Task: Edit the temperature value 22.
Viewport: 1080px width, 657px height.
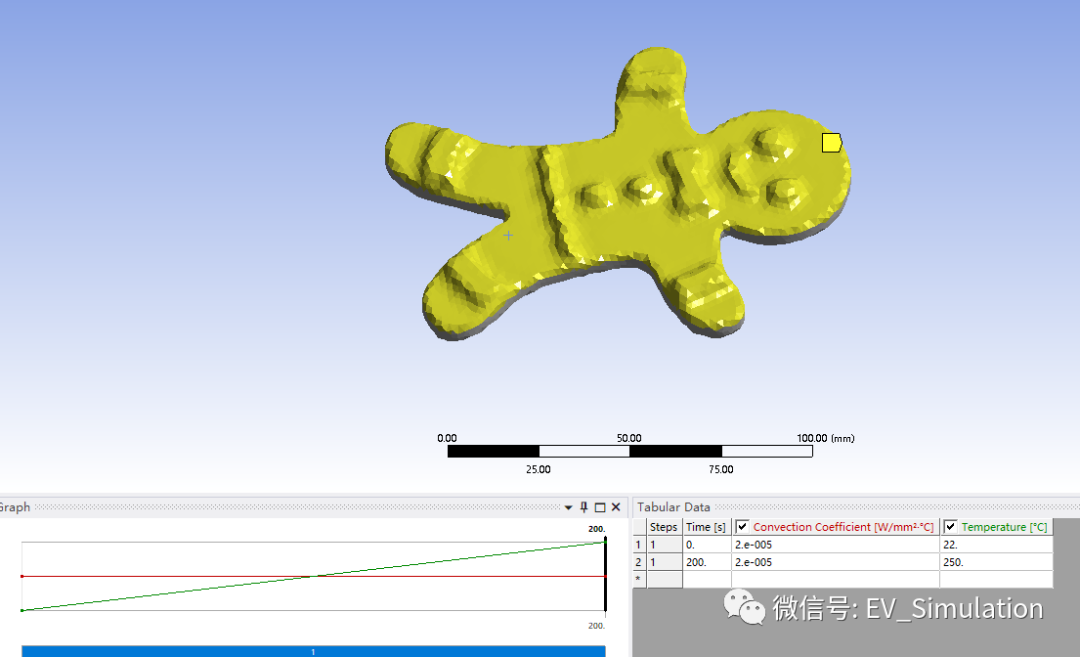Action: pyautogui.click(x=996, y=545)
